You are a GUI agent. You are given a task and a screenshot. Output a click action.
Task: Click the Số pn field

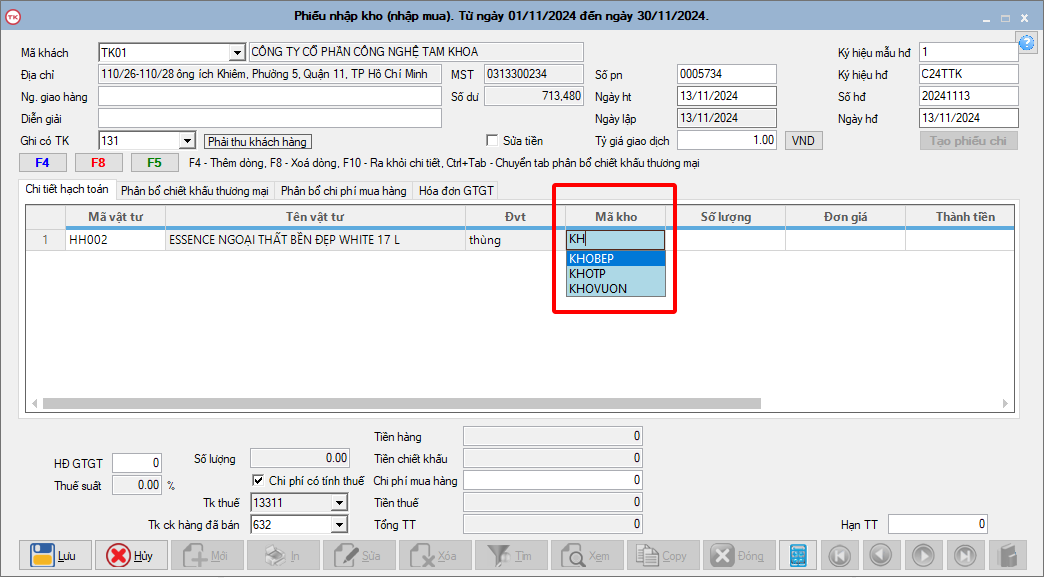(x=726, y=74)
